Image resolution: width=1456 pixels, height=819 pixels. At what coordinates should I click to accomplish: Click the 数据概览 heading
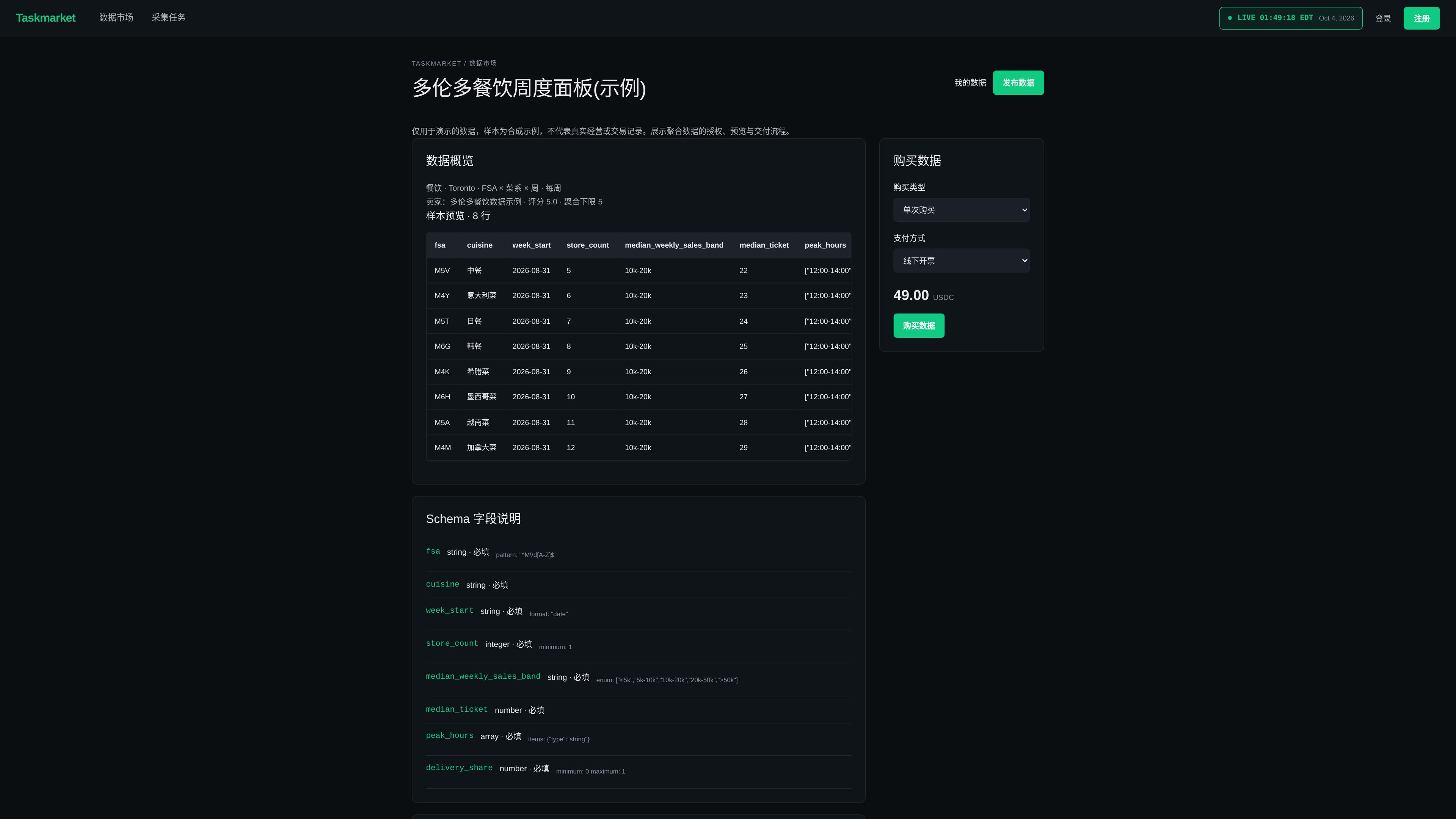click(x=449, y=160)
